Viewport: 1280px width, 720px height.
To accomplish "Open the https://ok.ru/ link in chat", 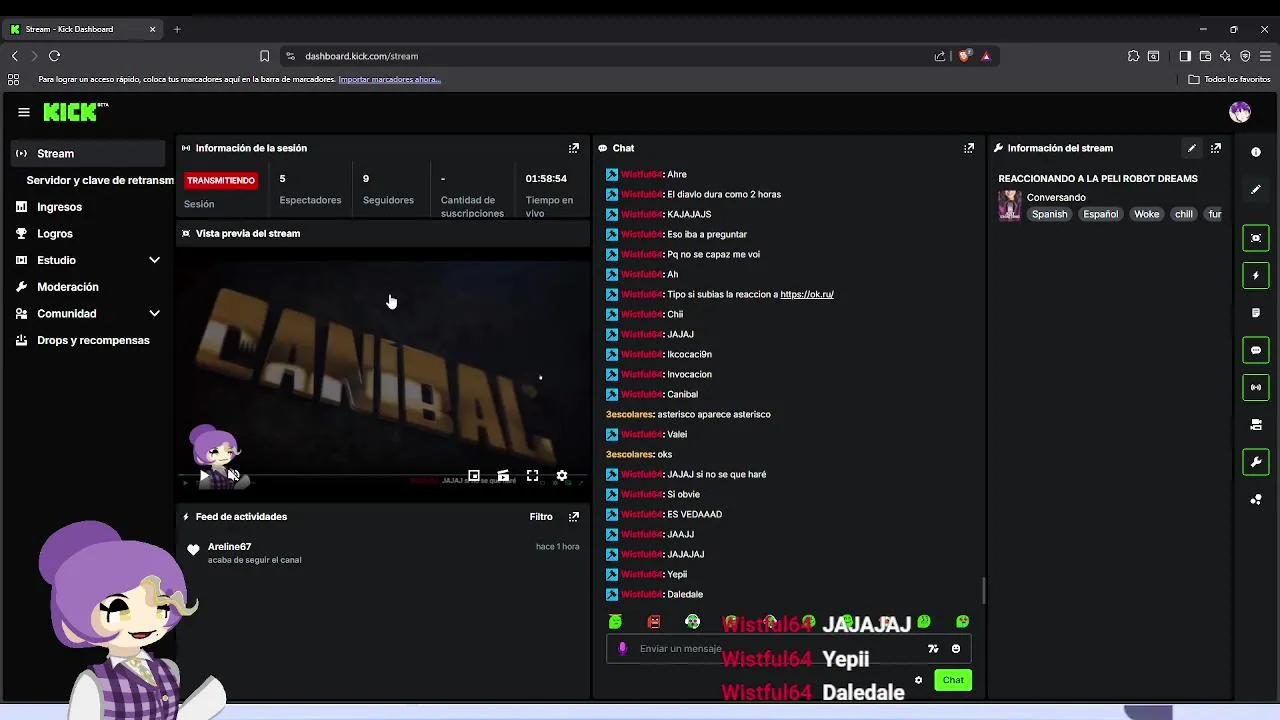I will point(807,294).
